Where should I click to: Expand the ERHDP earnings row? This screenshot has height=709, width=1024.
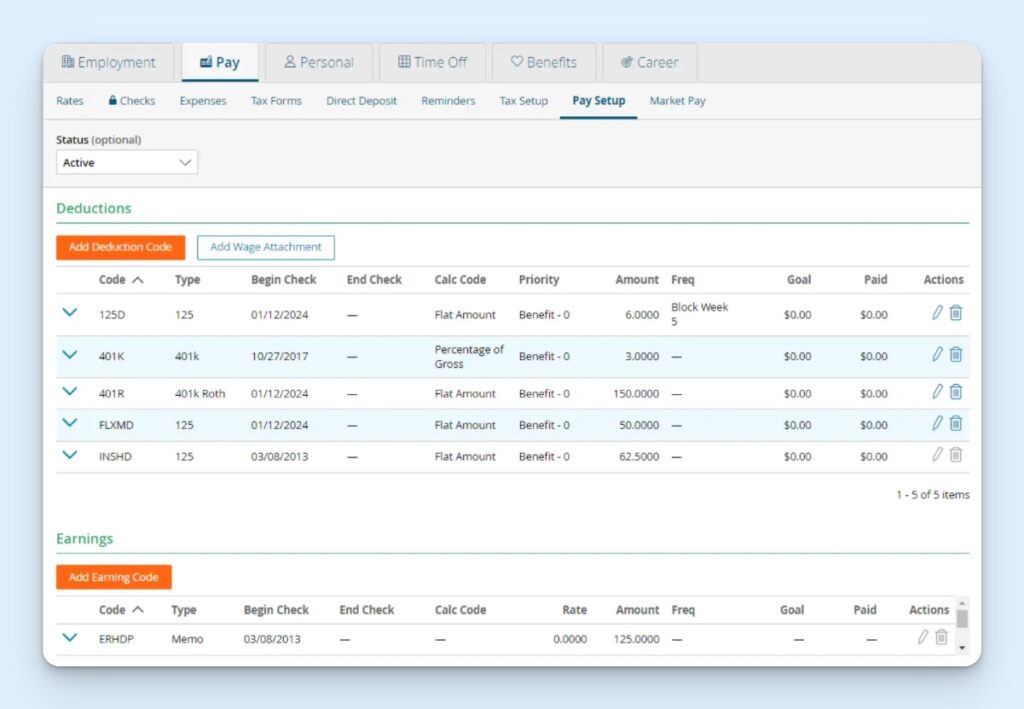[x=70, y=638]
